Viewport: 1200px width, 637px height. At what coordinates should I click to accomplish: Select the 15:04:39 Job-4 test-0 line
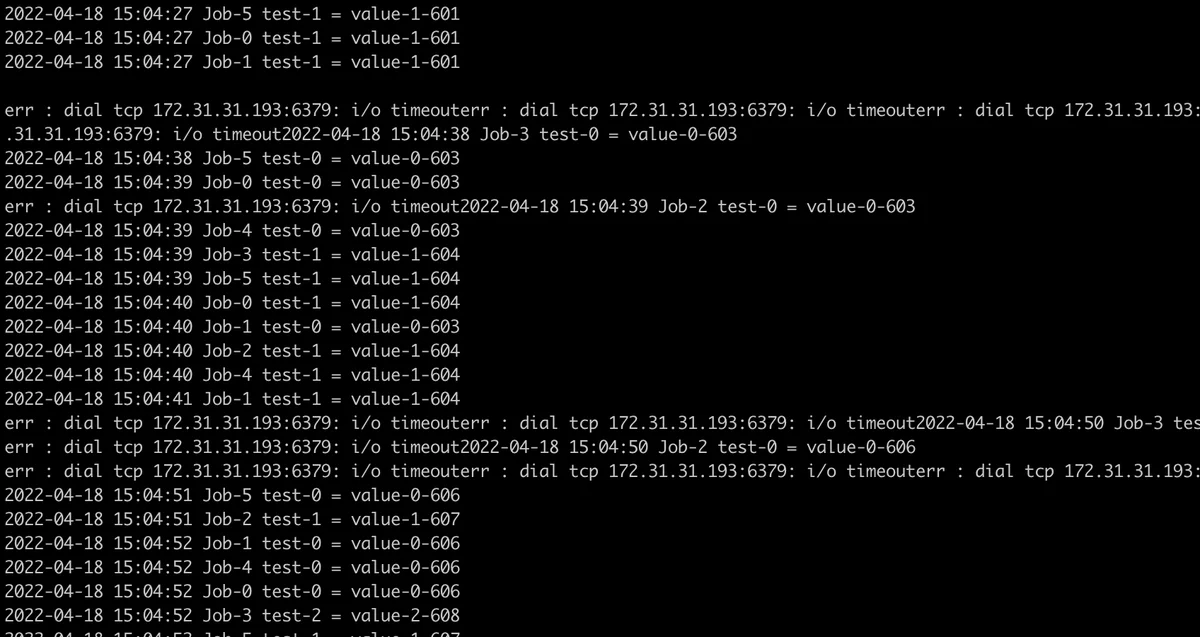[x=232, y=230]
